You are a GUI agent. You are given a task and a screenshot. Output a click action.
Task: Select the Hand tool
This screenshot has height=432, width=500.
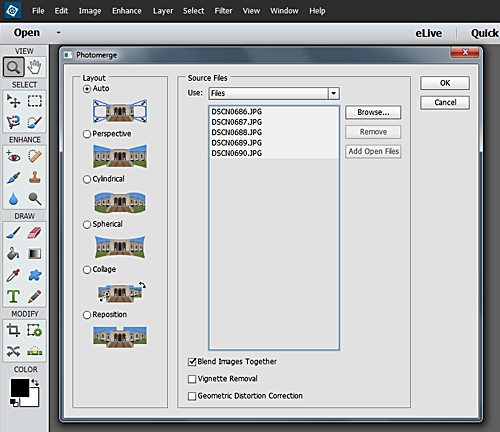[35, 67]
